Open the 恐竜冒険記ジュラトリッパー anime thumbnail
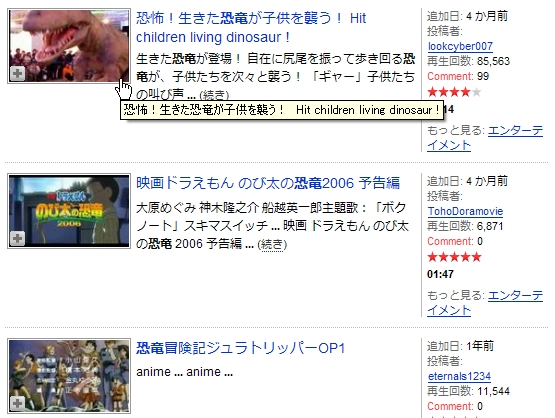This screenshot has width=555, height=418. 69,376
